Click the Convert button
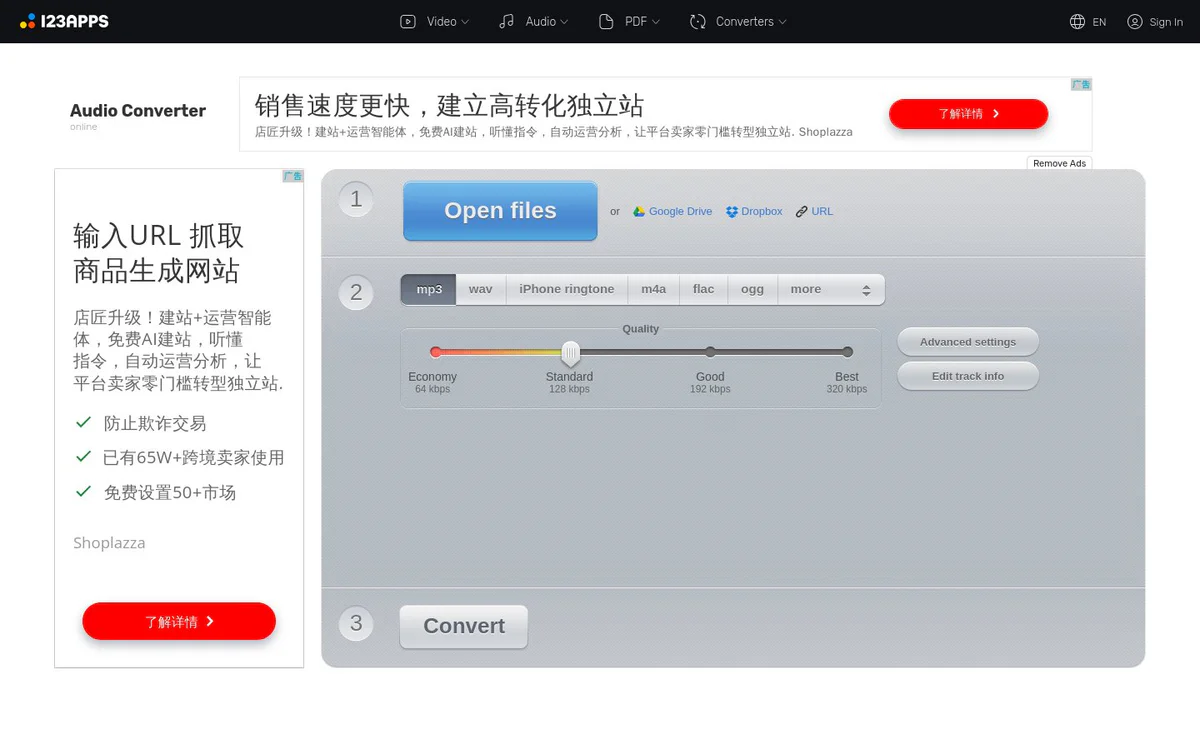Image resolution: width=1200 pixels, height=750 pixels. click(x=464, y=626)
